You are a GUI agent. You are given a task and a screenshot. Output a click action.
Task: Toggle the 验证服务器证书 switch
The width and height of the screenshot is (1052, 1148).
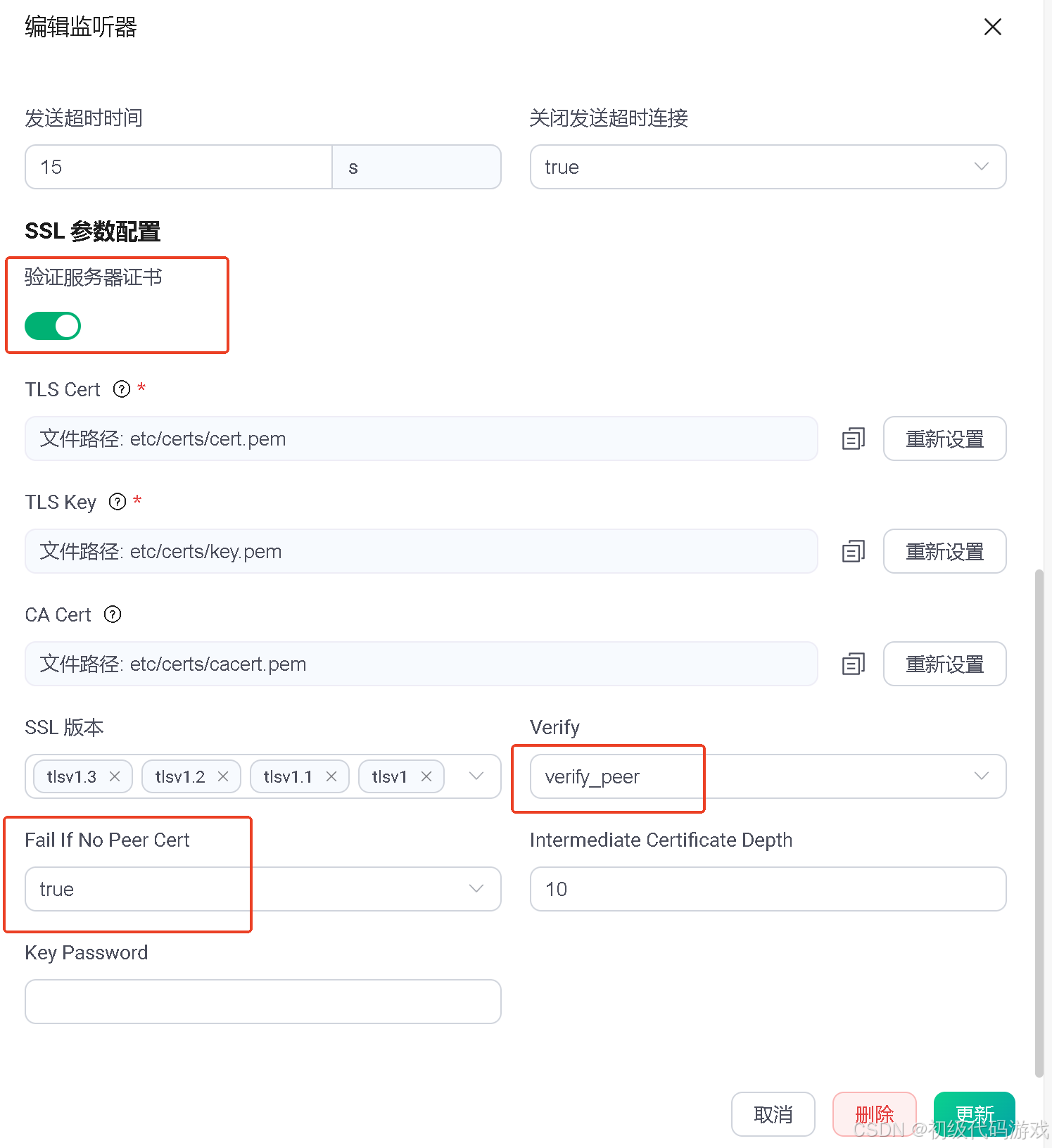53,326
